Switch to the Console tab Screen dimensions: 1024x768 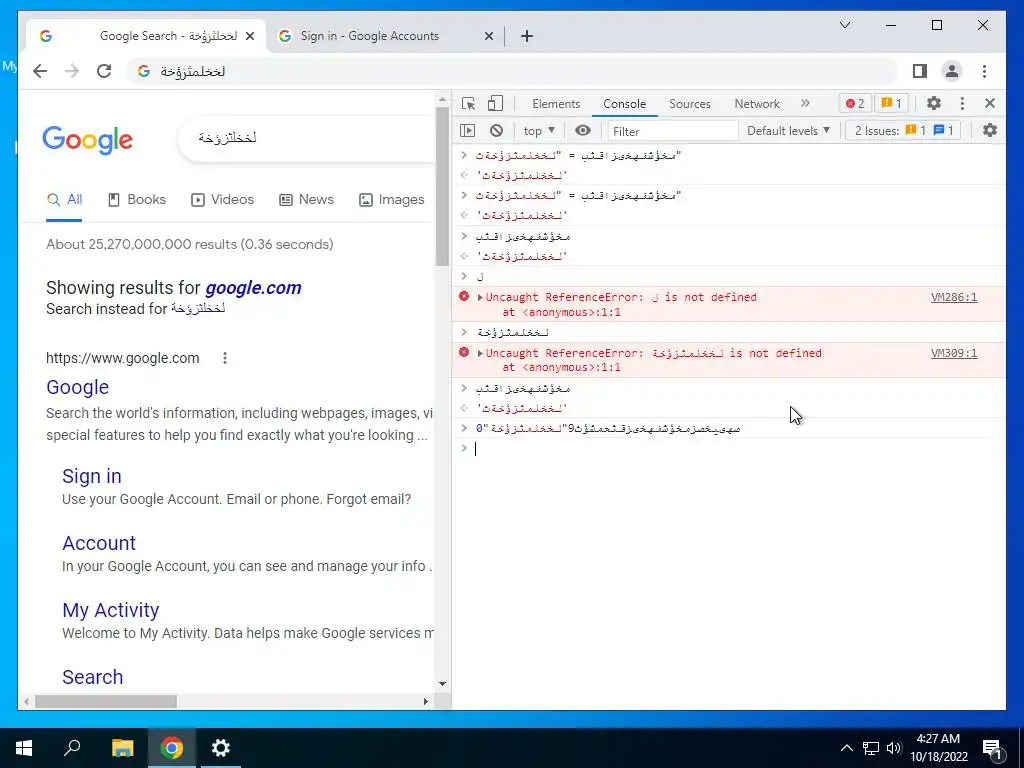624,104
